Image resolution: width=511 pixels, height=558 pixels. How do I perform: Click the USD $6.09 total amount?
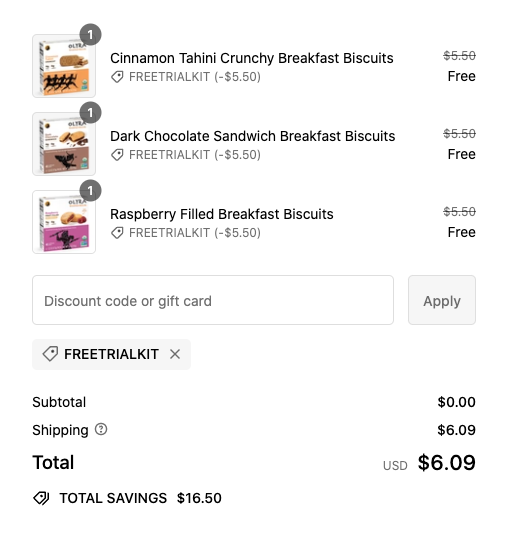[429, 463]
